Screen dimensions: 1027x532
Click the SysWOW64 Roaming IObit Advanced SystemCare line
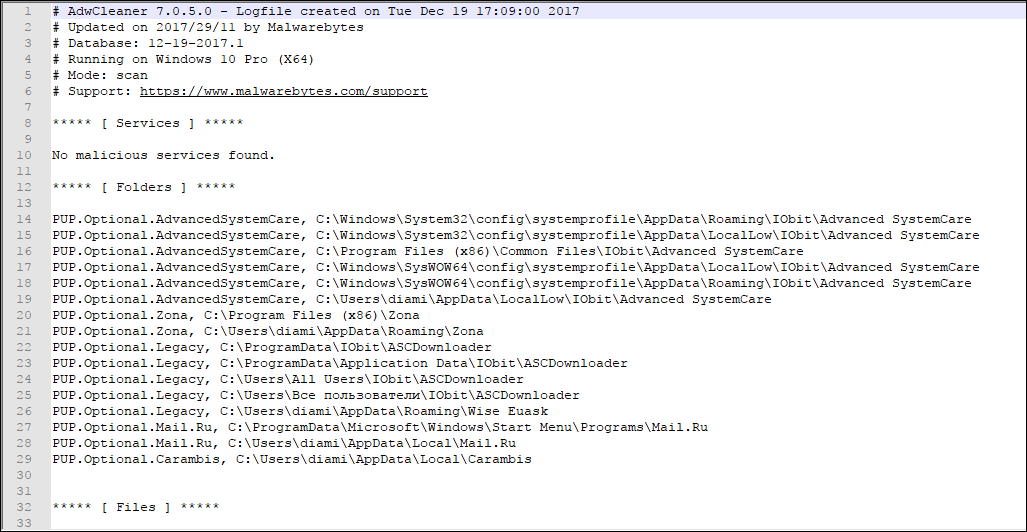(512, 283)
